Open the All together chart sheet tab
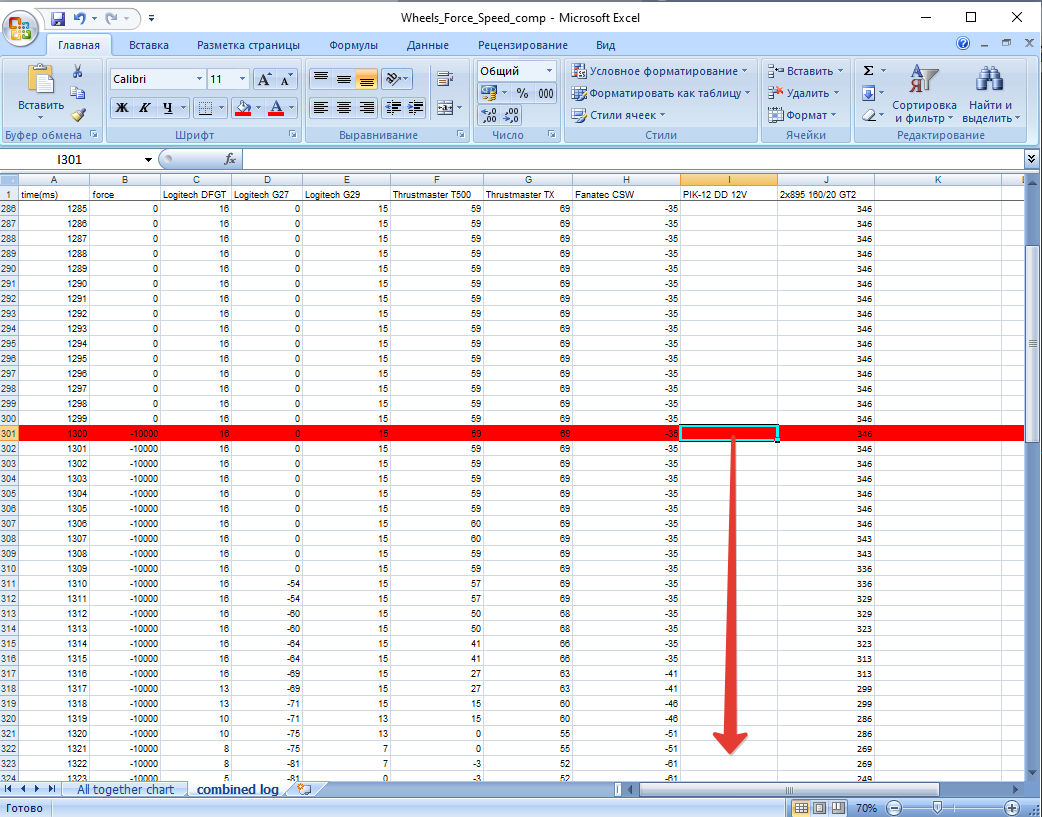Viewport: 1042px width, 817px height. pos(125,790)
